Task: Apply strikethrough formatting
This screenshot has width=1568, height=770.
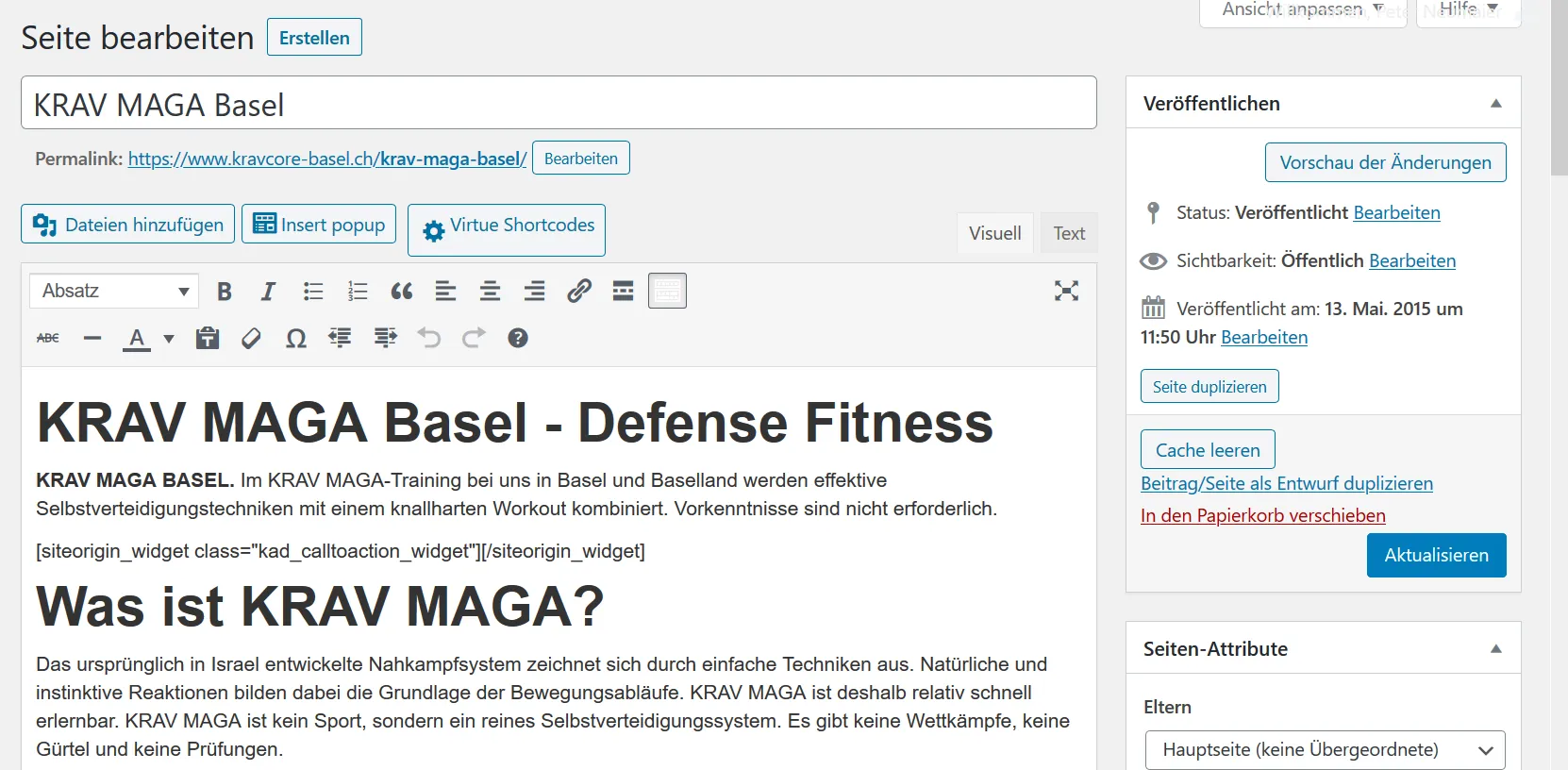Action: [48, 338]
